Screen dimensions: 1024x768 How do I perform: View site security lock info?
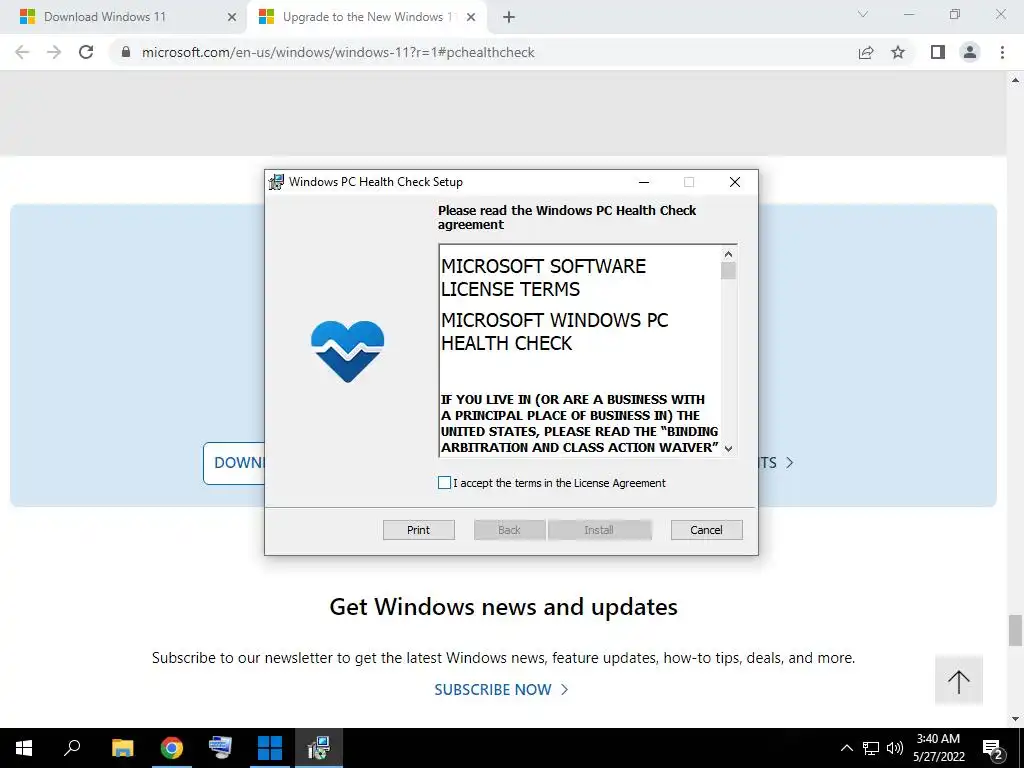pyautogui.click(x=126, y=52)
